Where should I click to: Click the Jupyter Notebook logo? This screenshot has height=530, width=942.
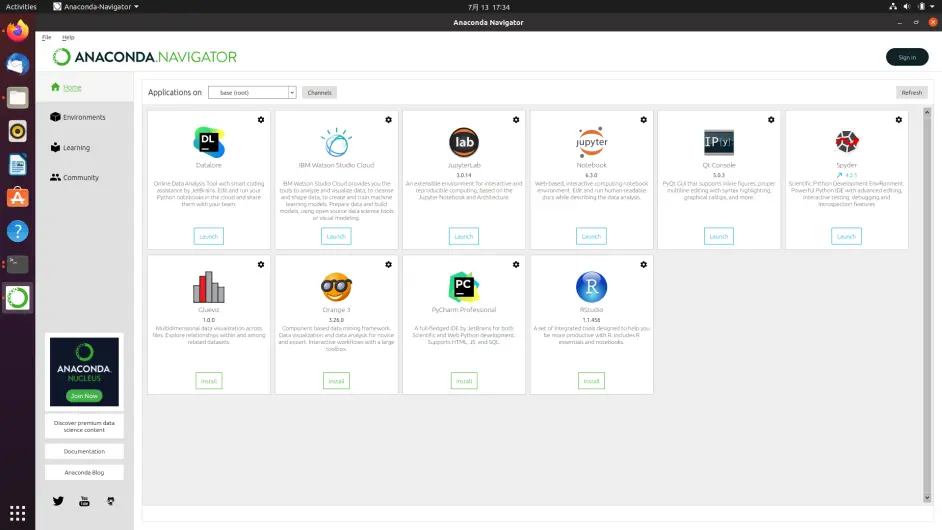pyautogui.click(x=591, y=142)
